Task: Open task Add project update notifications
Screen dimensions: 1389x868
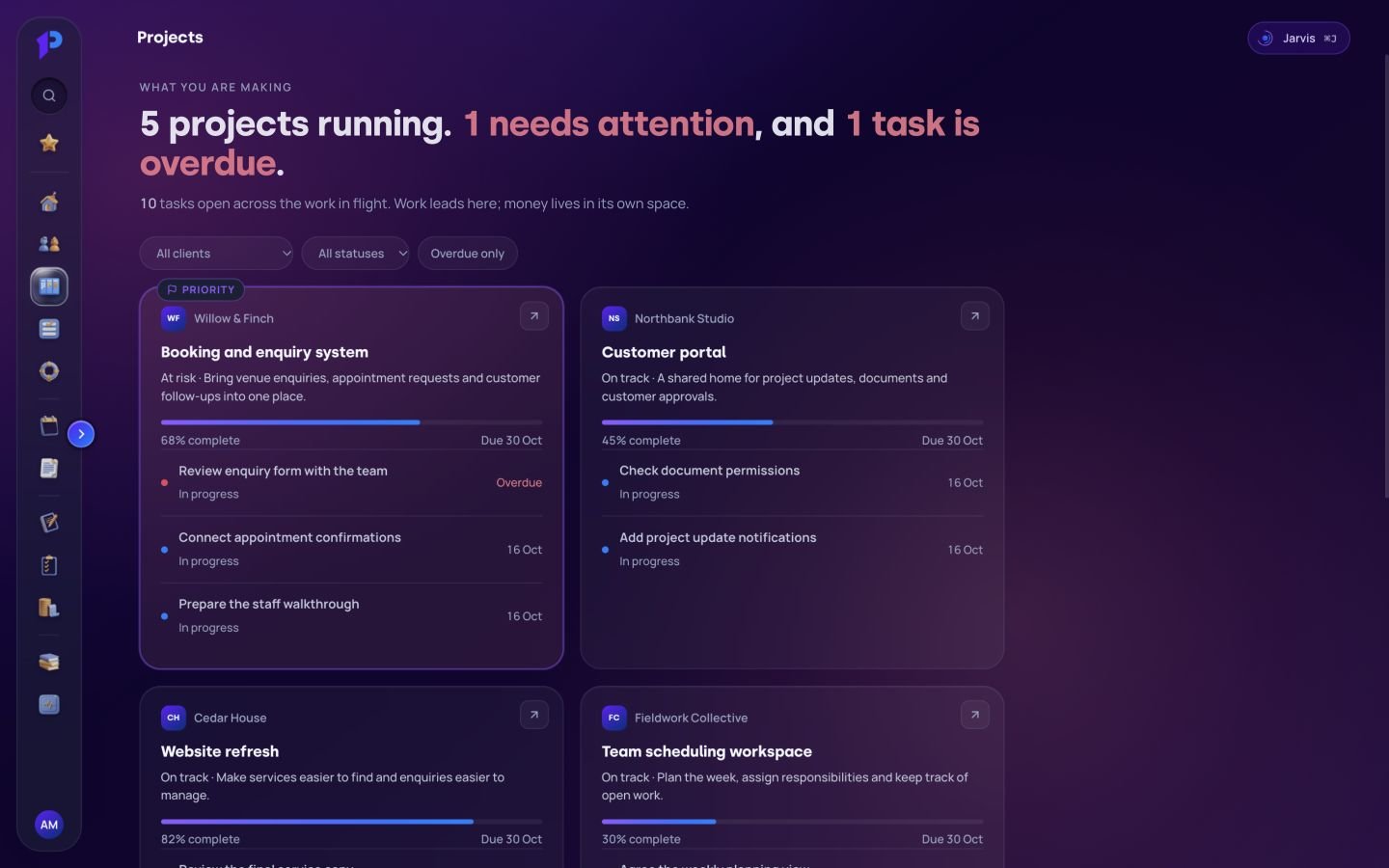Action: pyautogui.click(x=792, y=550)
